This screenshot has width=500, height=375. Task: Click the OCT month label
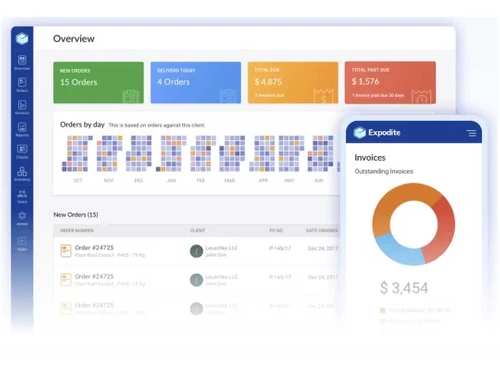[78, 180]
